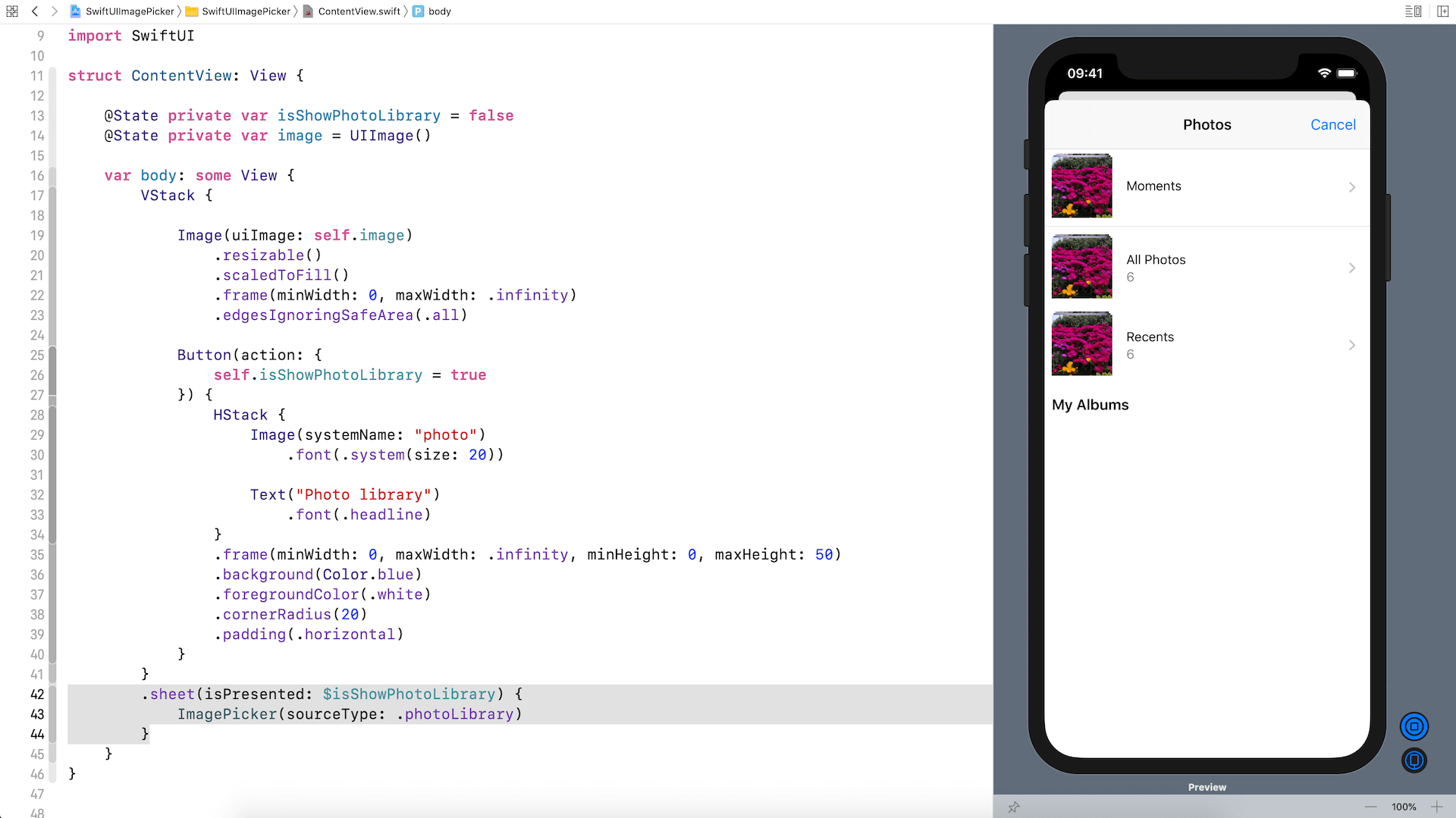Click the preview on device button
The width and height of the screenshot is (1456, 818).
[1414, 760]
